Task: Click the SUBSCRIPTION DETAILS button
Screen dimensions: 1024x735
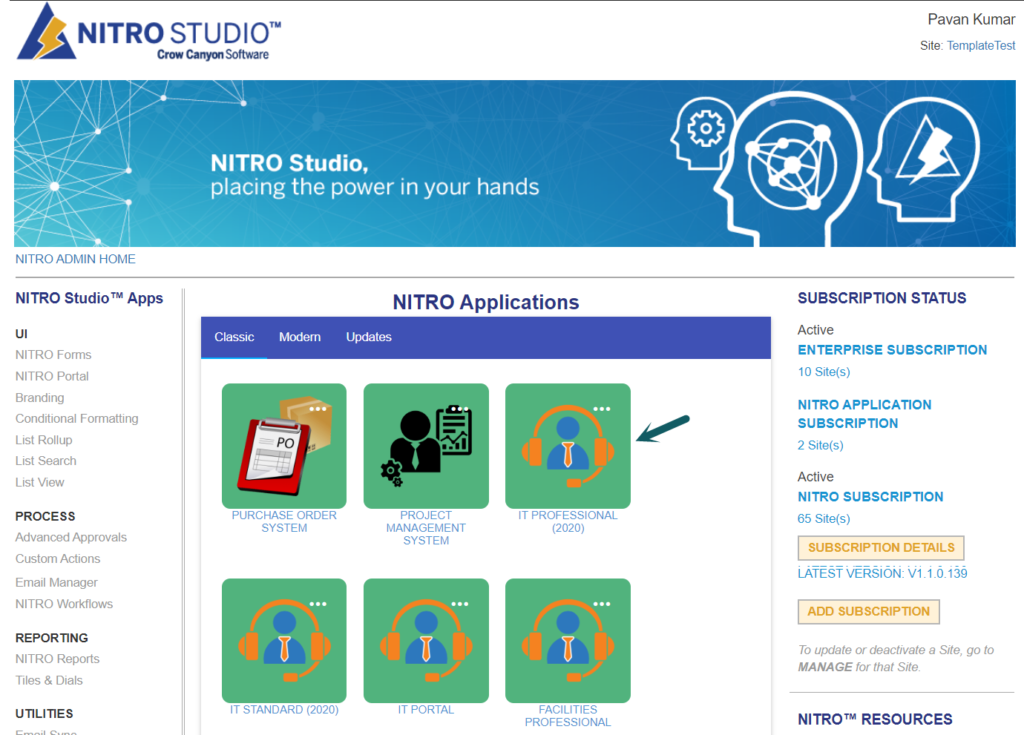Action: (x=880, y=548)
